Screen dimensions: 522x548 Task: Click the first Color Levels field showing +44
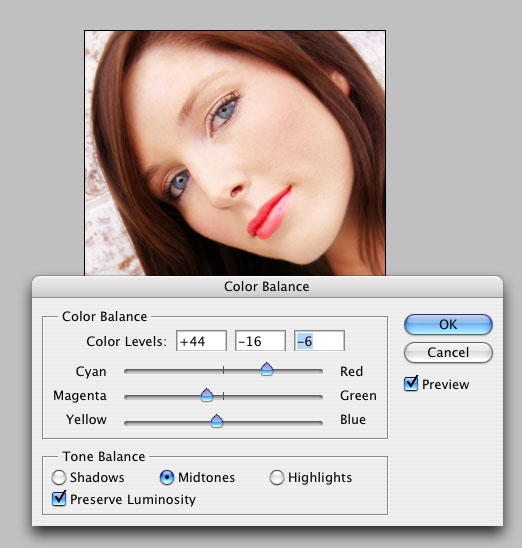coord(201,341)
